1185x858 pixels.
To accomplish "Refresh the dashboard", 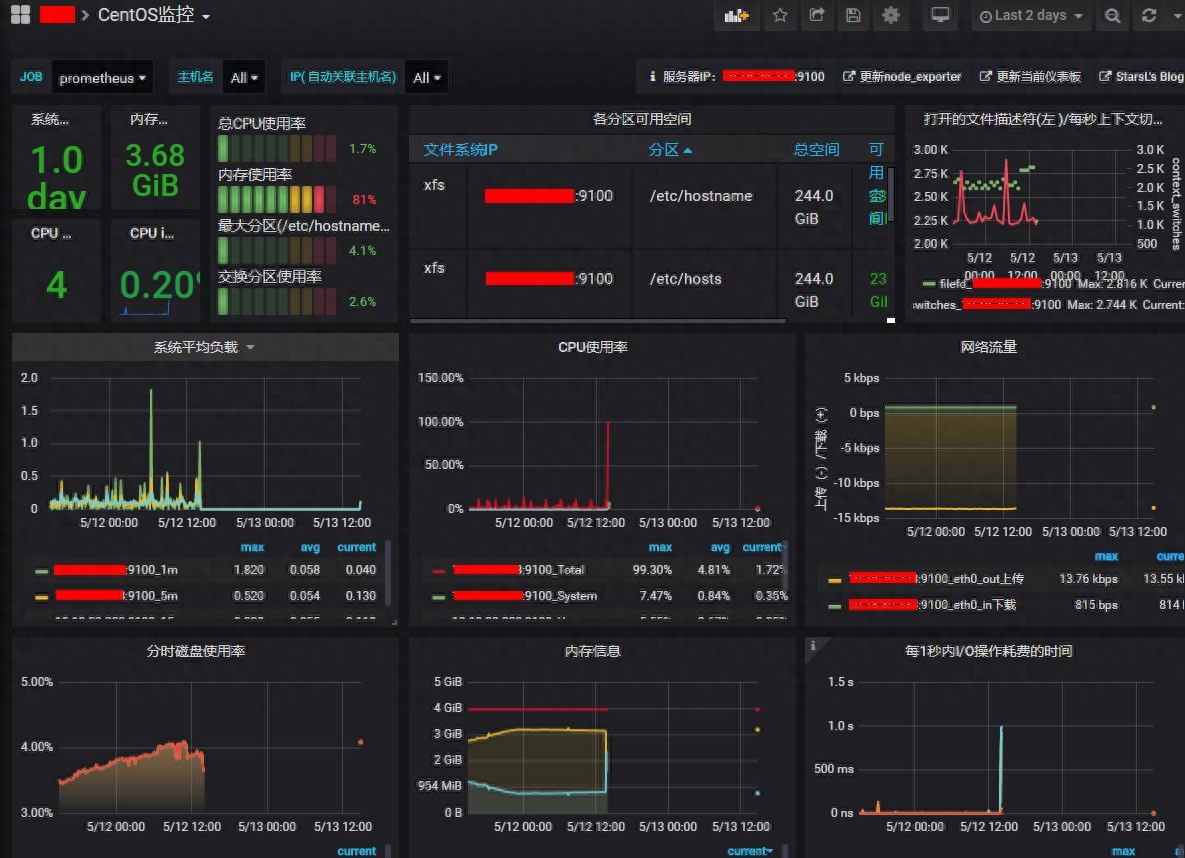I will [x=1149, y=15].
